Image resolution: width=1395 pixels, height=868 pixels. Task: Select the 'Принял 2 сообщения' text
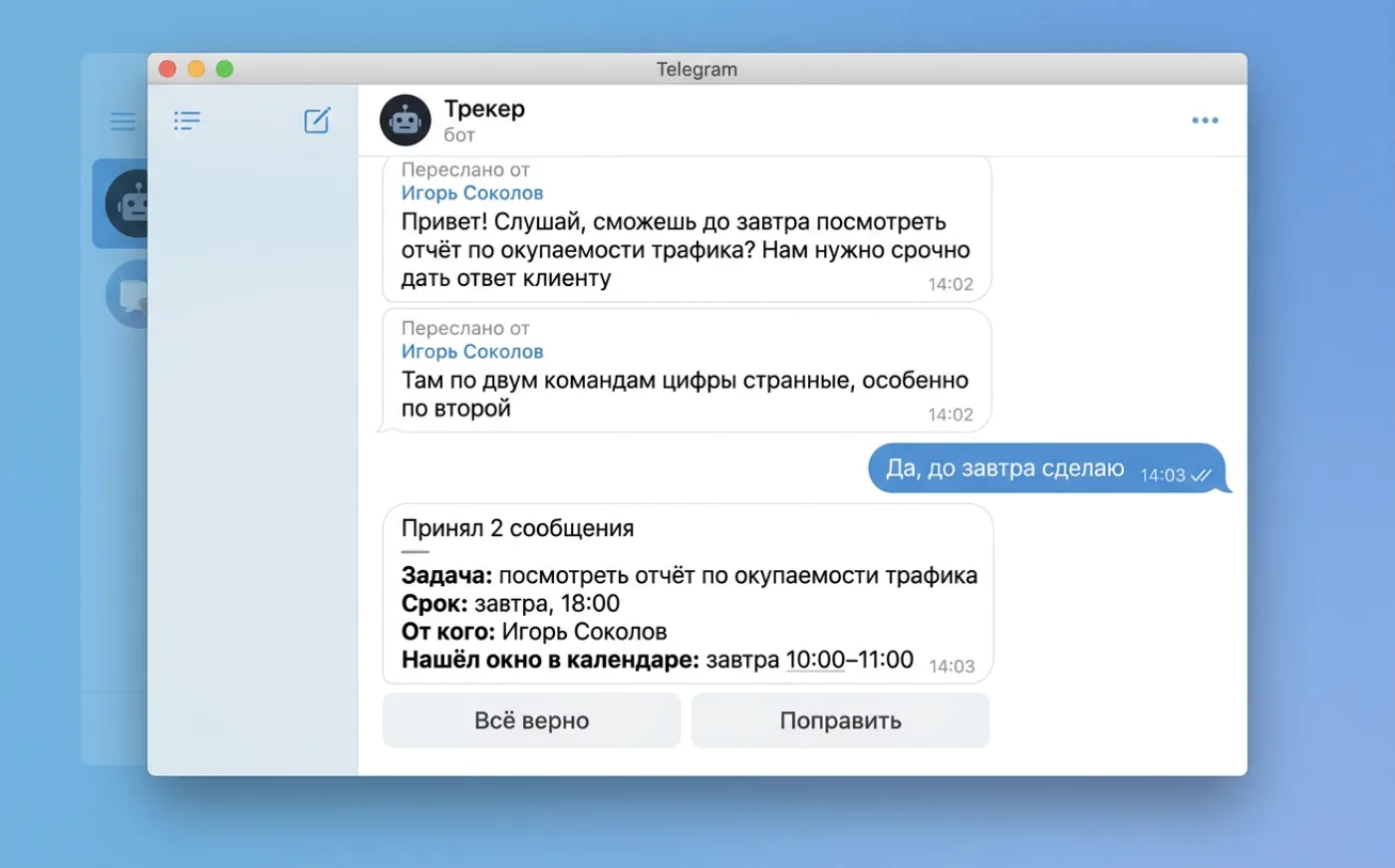click(x=518, y=528)
